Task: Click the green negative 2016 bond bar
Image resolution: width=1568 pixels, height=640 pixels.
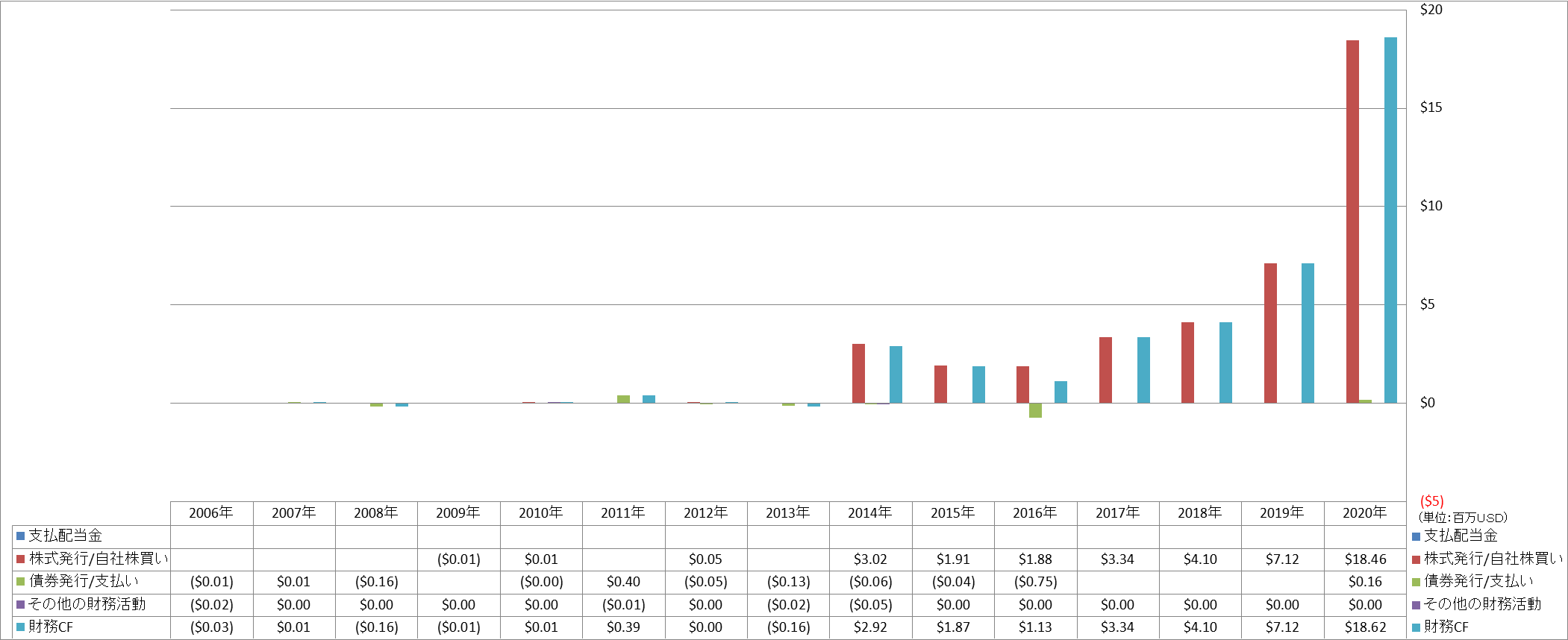Action: pos(1035,410)
